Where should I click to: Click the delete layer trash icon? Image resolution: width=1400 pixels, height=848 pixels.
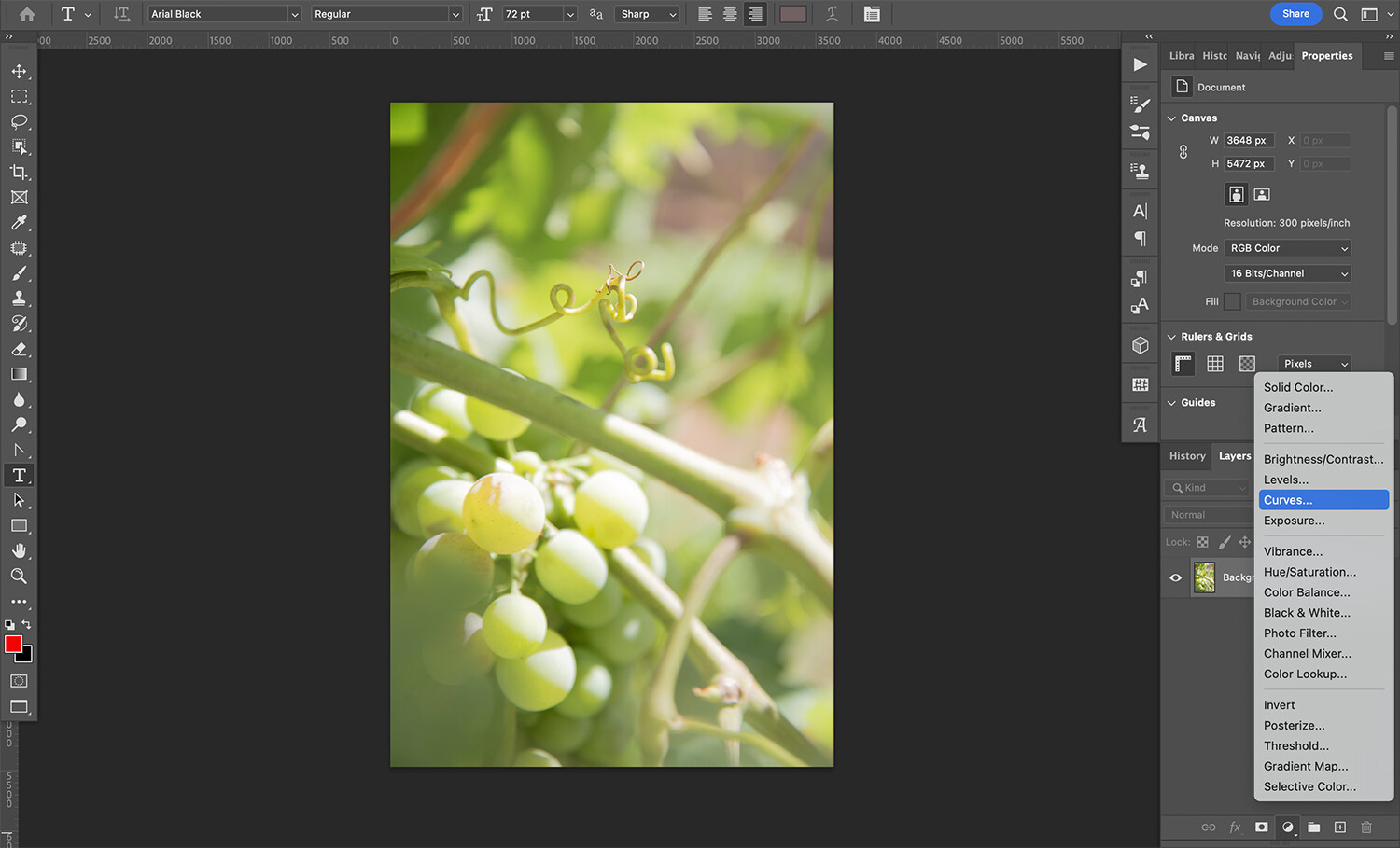[x=1366, y=827]
